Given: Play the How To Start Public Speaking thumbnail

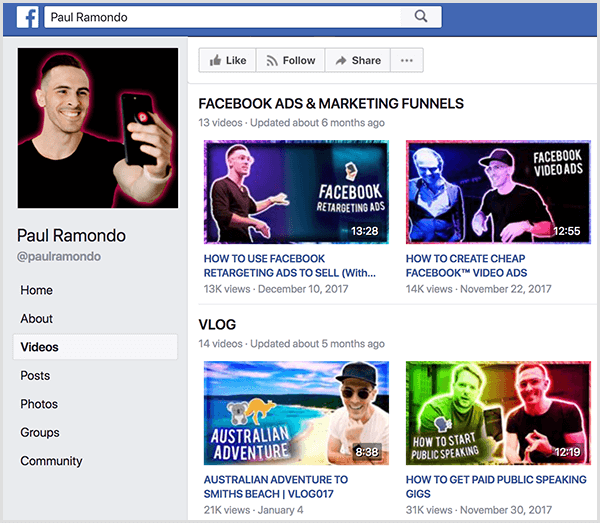Looking at the screenshot, I should pos(498,413).
